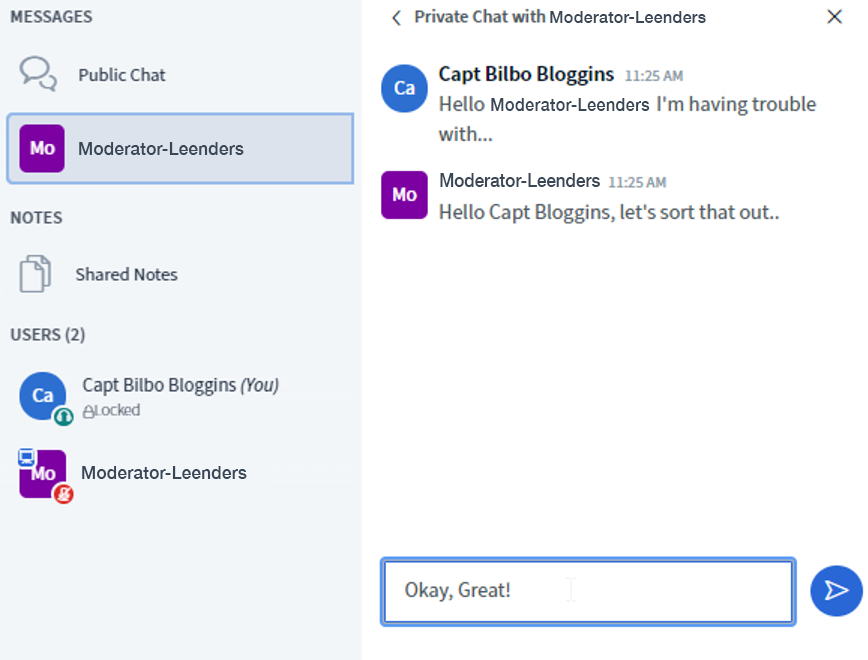Click Capt Bilbo Bloggins' avatar in the users list

pos(42,396)
